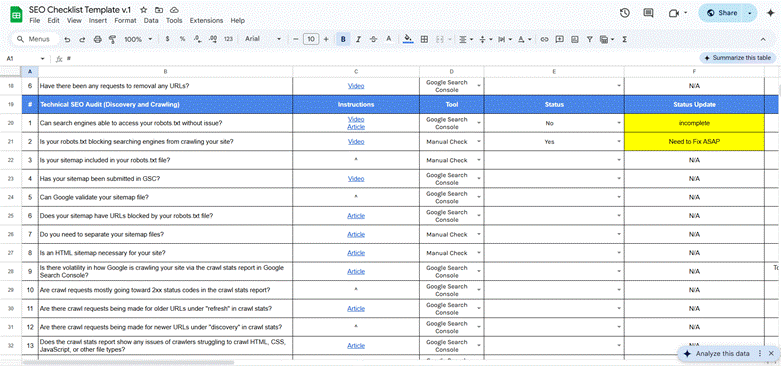Open Functions sigma icon
The image size is (781, 366).
(625, 39)
